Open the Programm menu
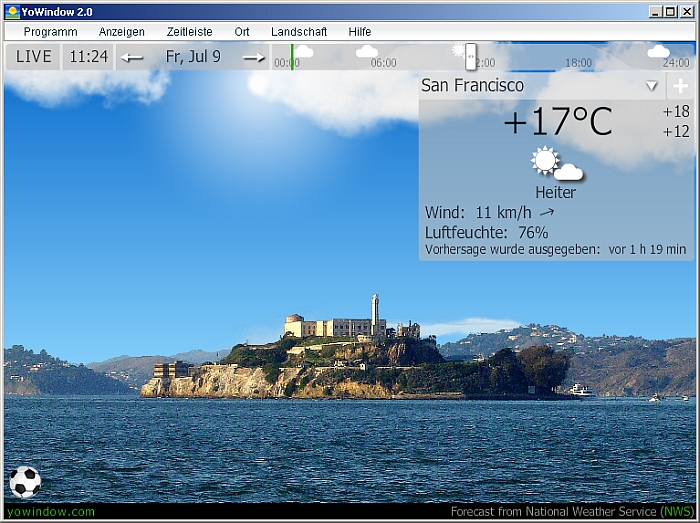700x523 pixels. 50,32
